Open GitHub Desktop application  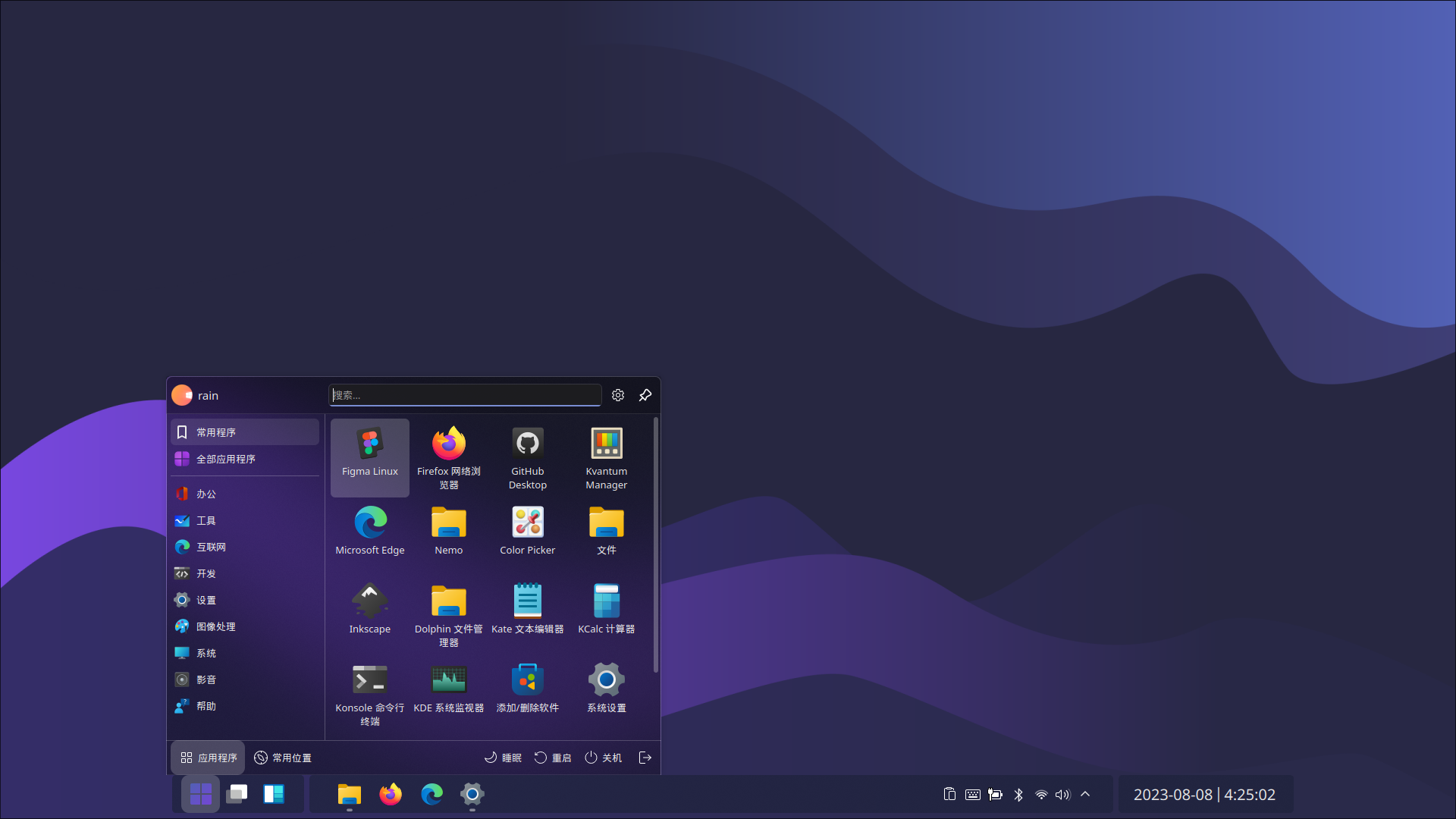coord(528,457)
